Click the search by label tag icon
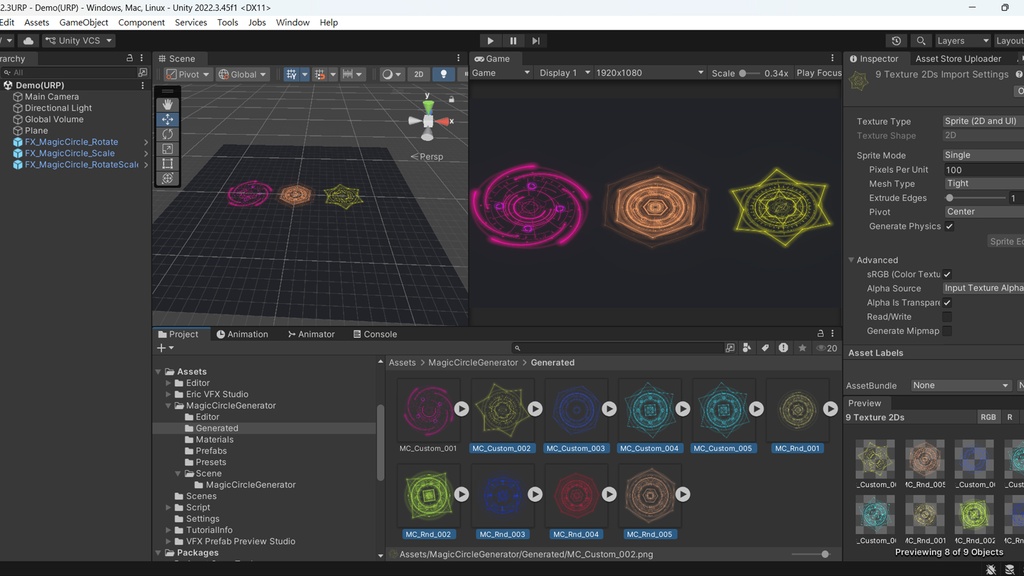The height and width of the screenshot is (576, 1024). tap(765, 348)
